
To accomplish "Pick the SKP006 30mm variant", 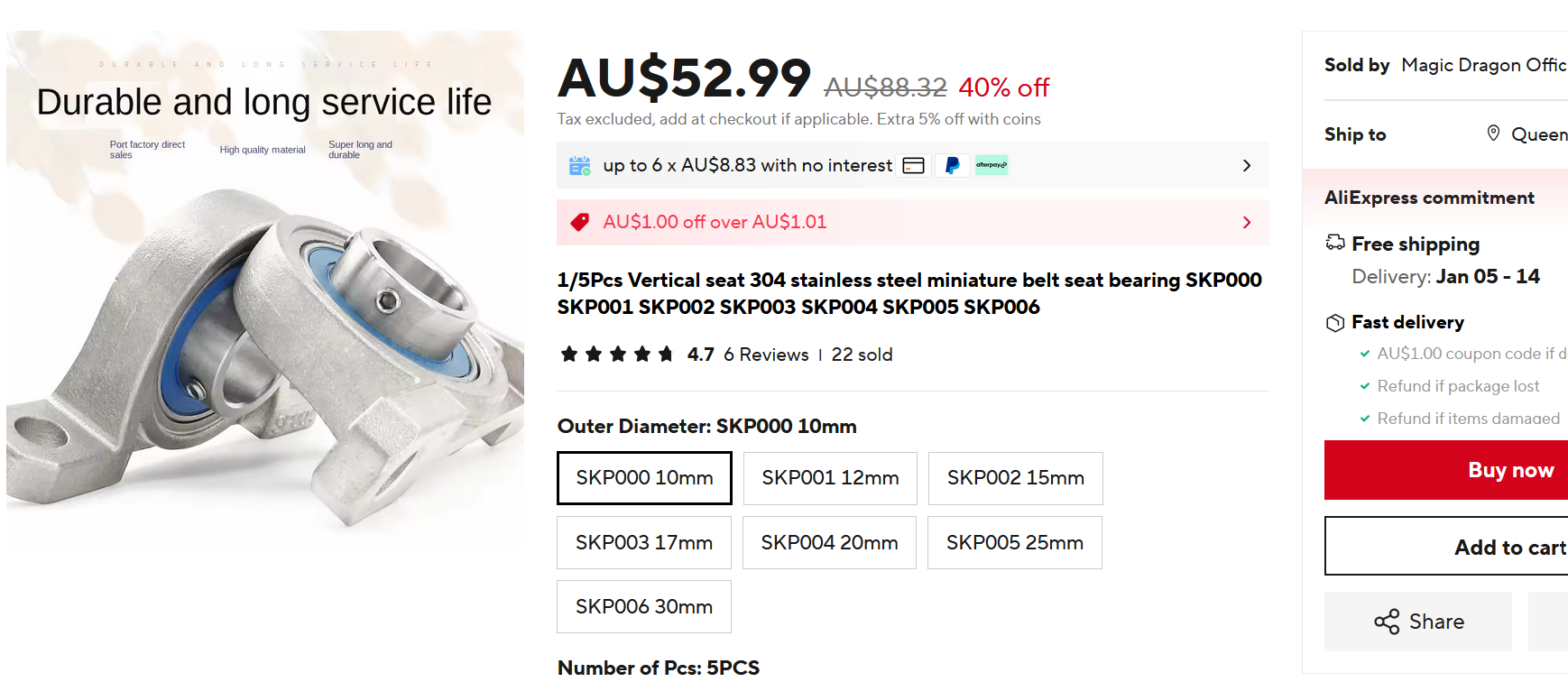I will tap(644, 607).
